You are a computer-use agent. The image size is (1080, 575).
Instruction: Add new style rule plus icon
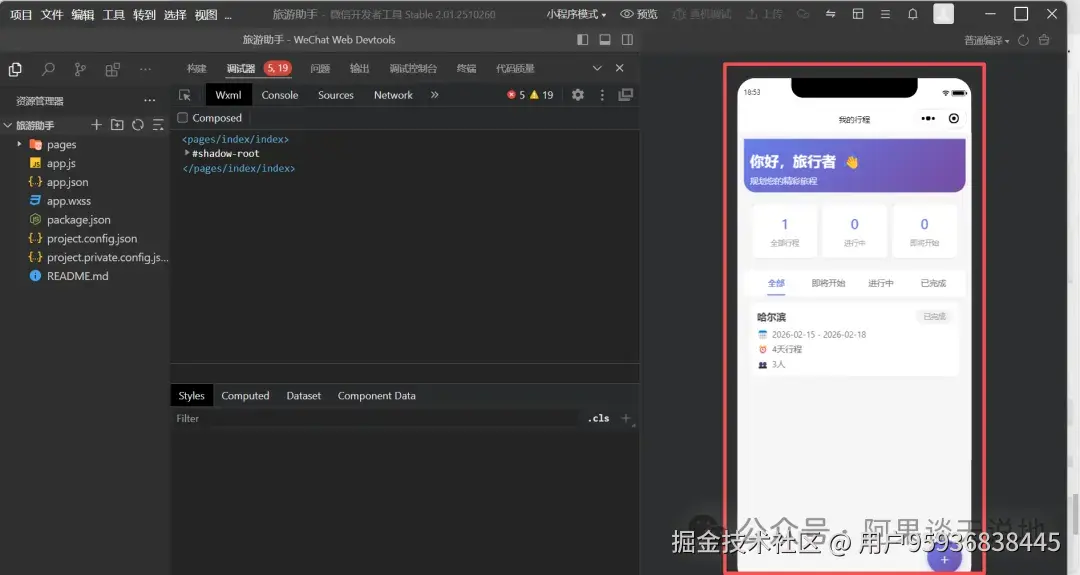[625, 418]
